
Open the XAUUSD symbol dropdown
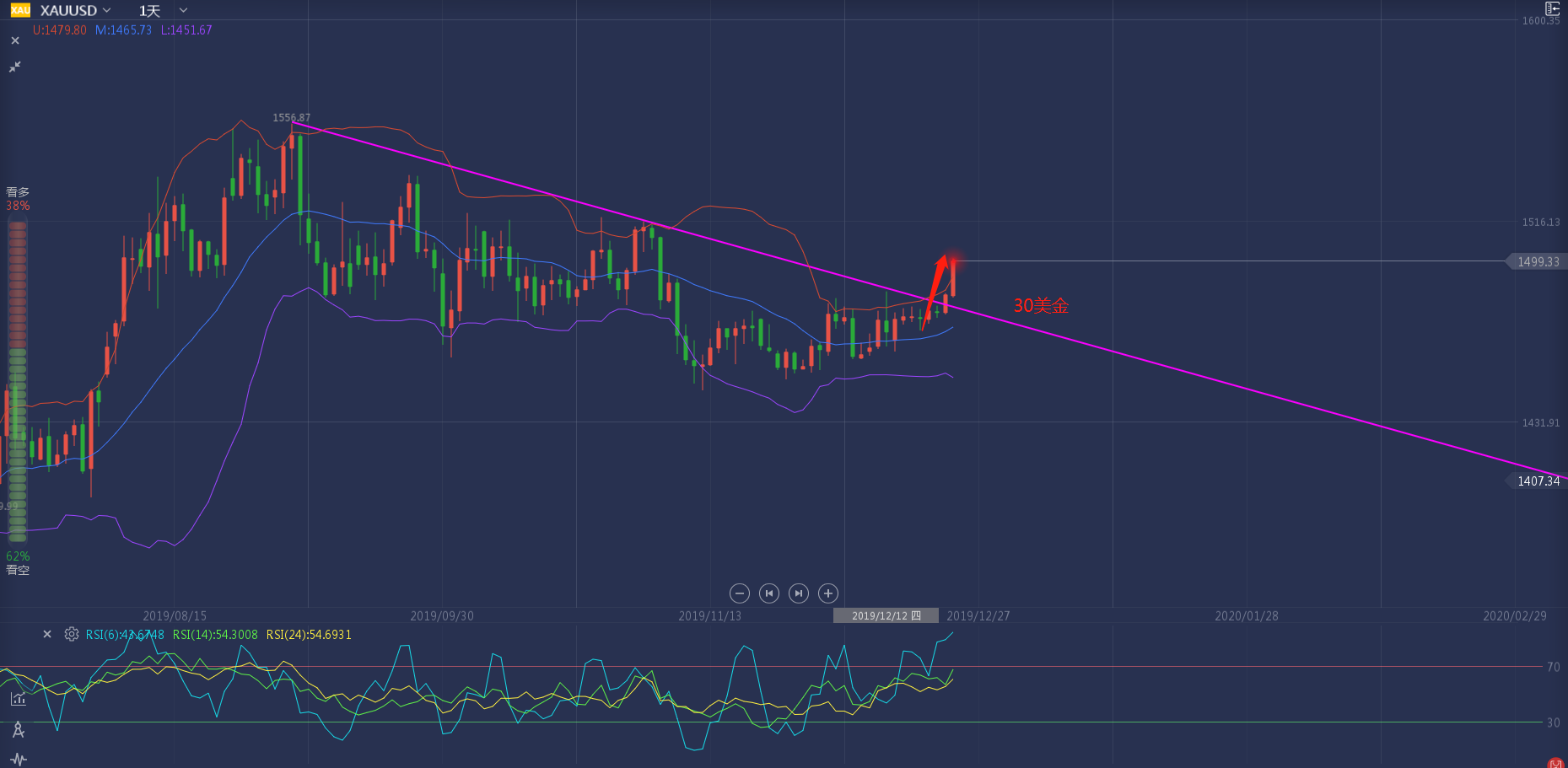(76, 10)
